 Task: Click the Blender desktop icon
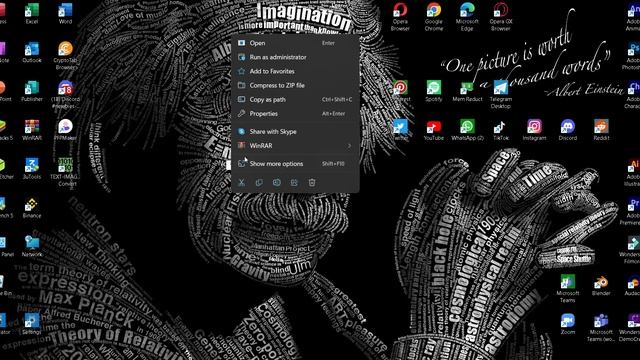click(x=601, y=285)
